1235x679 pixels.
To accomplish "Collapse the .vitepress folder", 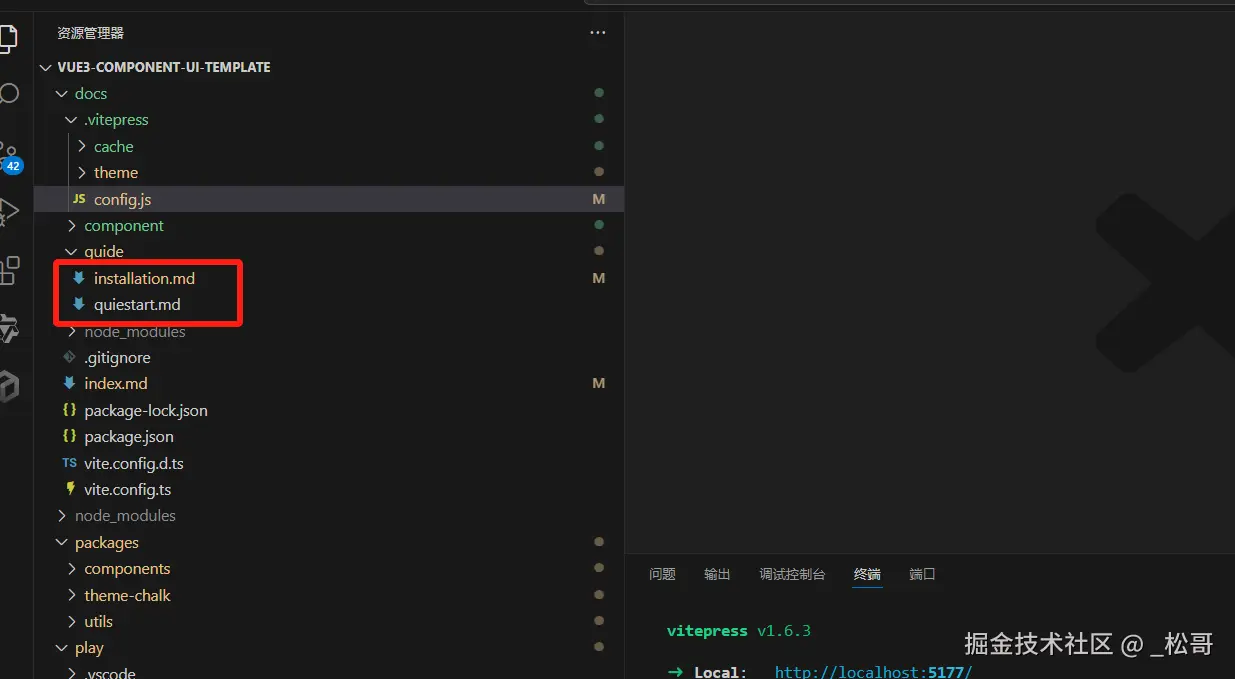I will [72, 120].
